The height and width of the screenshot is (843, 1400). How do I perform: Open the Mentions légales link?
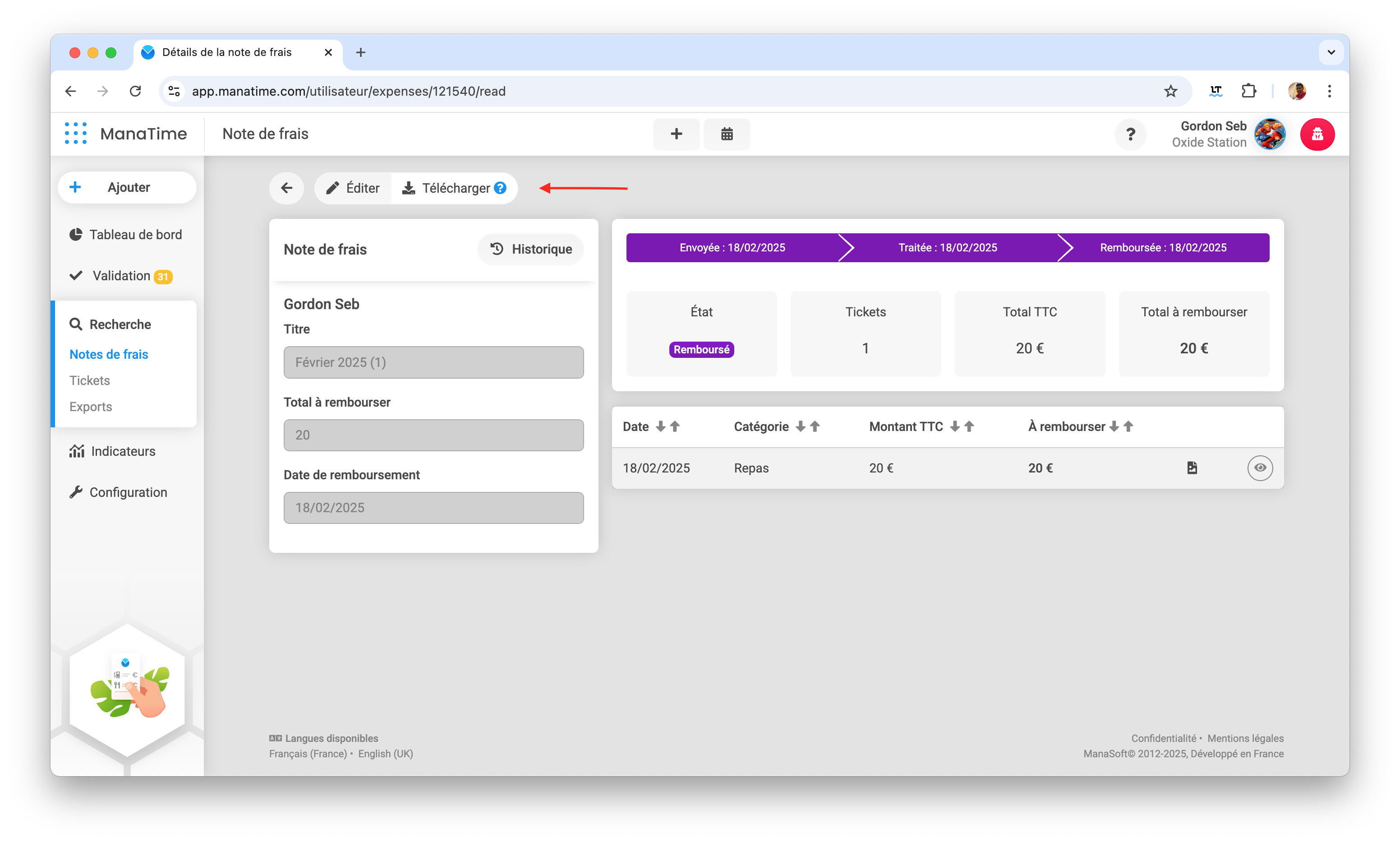[x=1245, y=738]
